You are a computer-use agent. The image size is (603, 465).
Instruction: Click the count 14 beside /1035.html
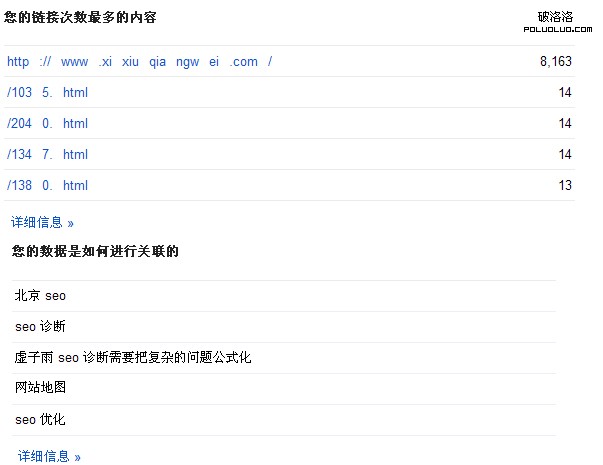pyautogui.click(x=565, y=93)
